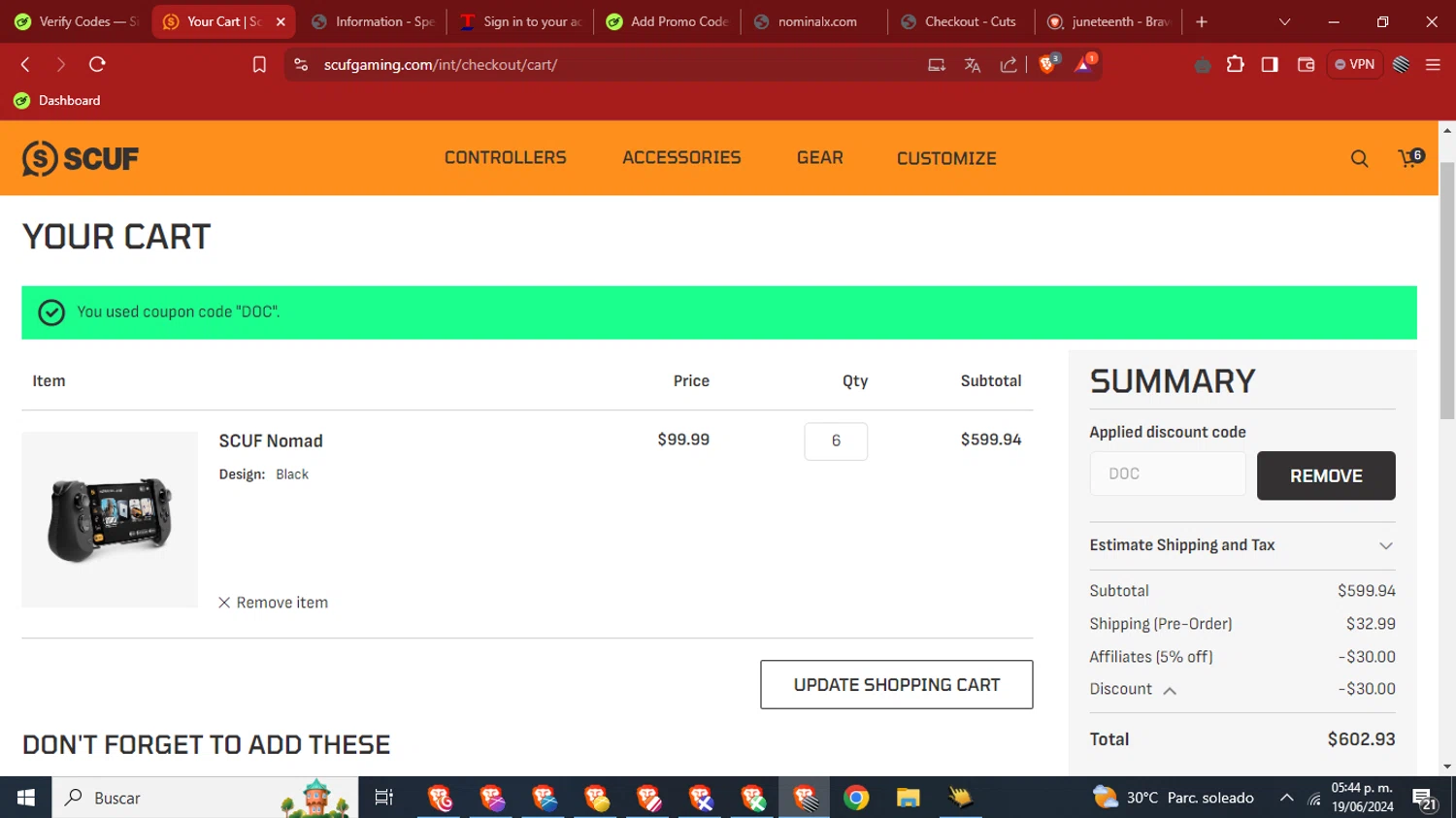Click the Shipping (Pre-Order) $32.99 value
This screenshot has height=818, width=1456.
click(1371, 624)
